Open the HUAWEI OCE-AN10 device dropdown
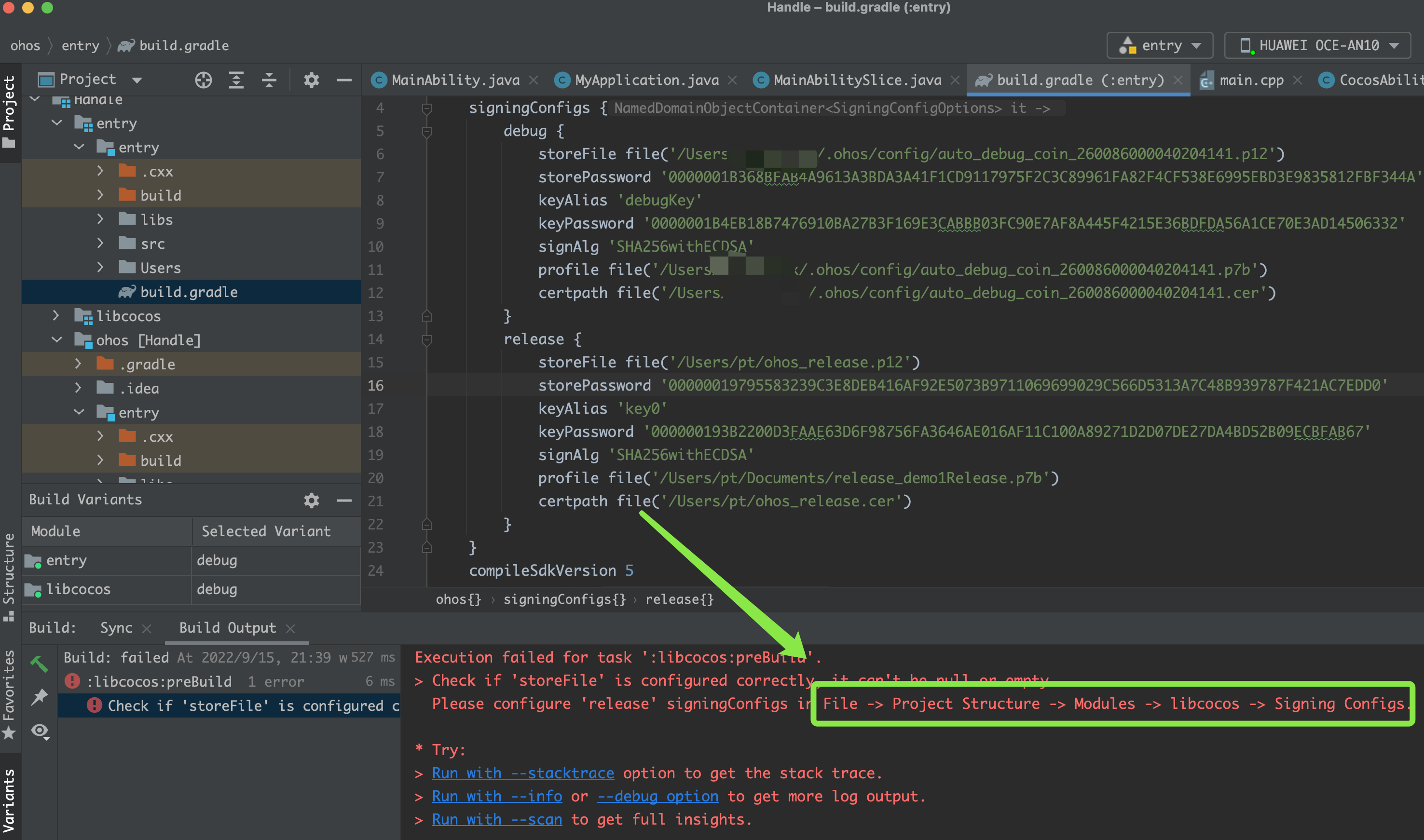1424x840 pixels. coord(1317,45)
